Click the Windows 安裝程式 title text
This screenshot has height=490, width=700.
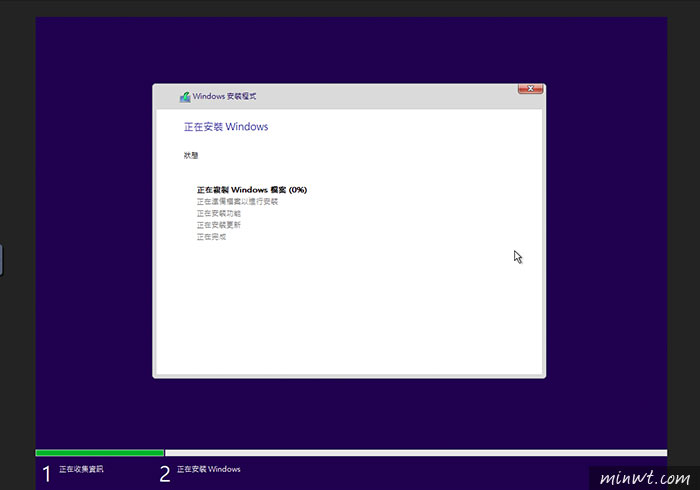point(224,96)
